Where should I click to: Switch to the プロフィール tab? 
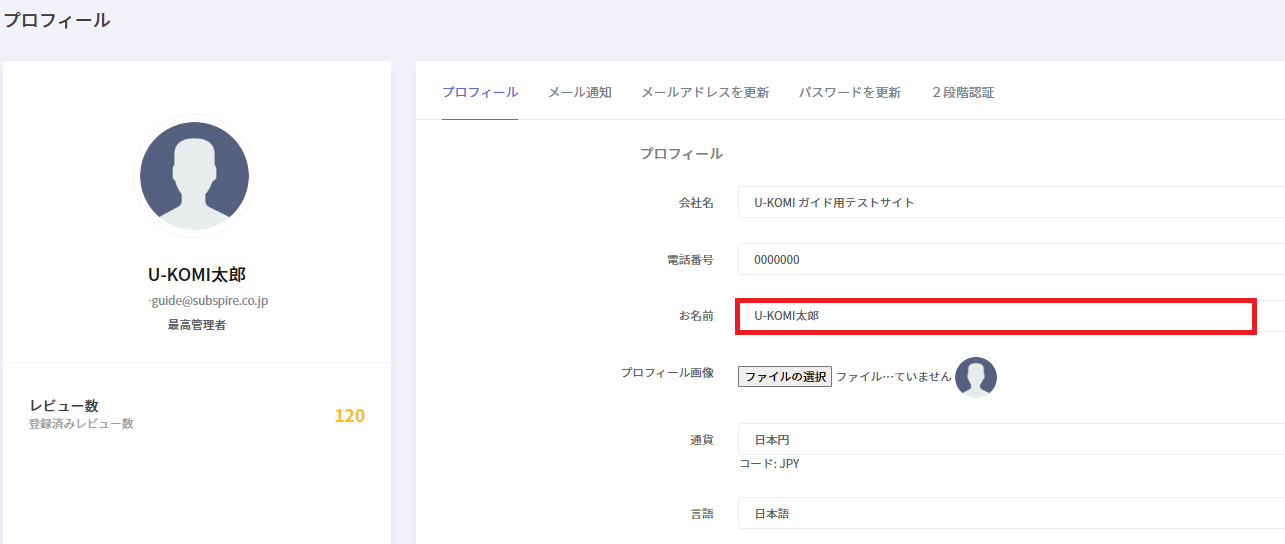click(x=480, y=93)
